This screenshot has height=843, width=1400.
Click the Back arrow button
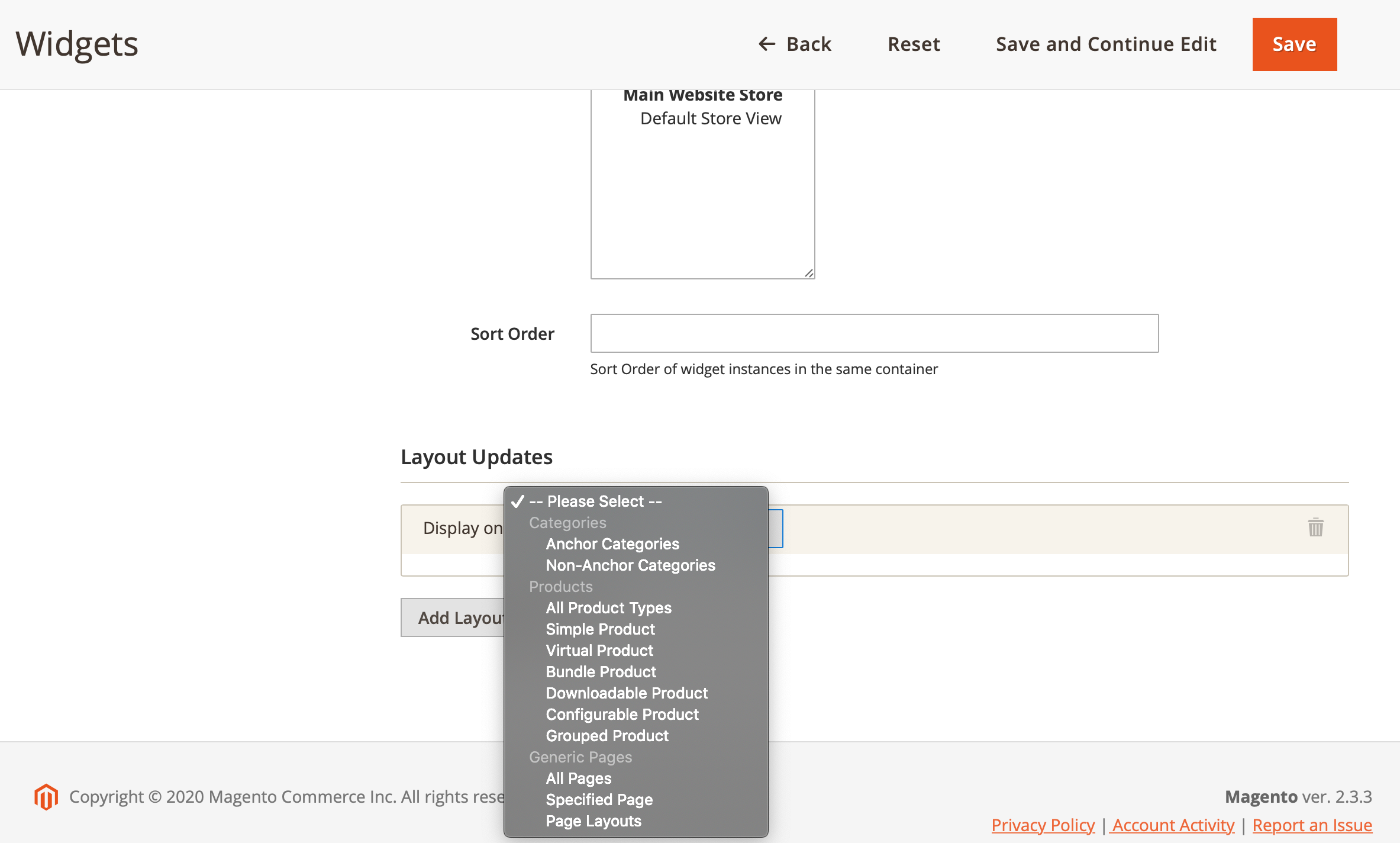[x=795, y=44]
